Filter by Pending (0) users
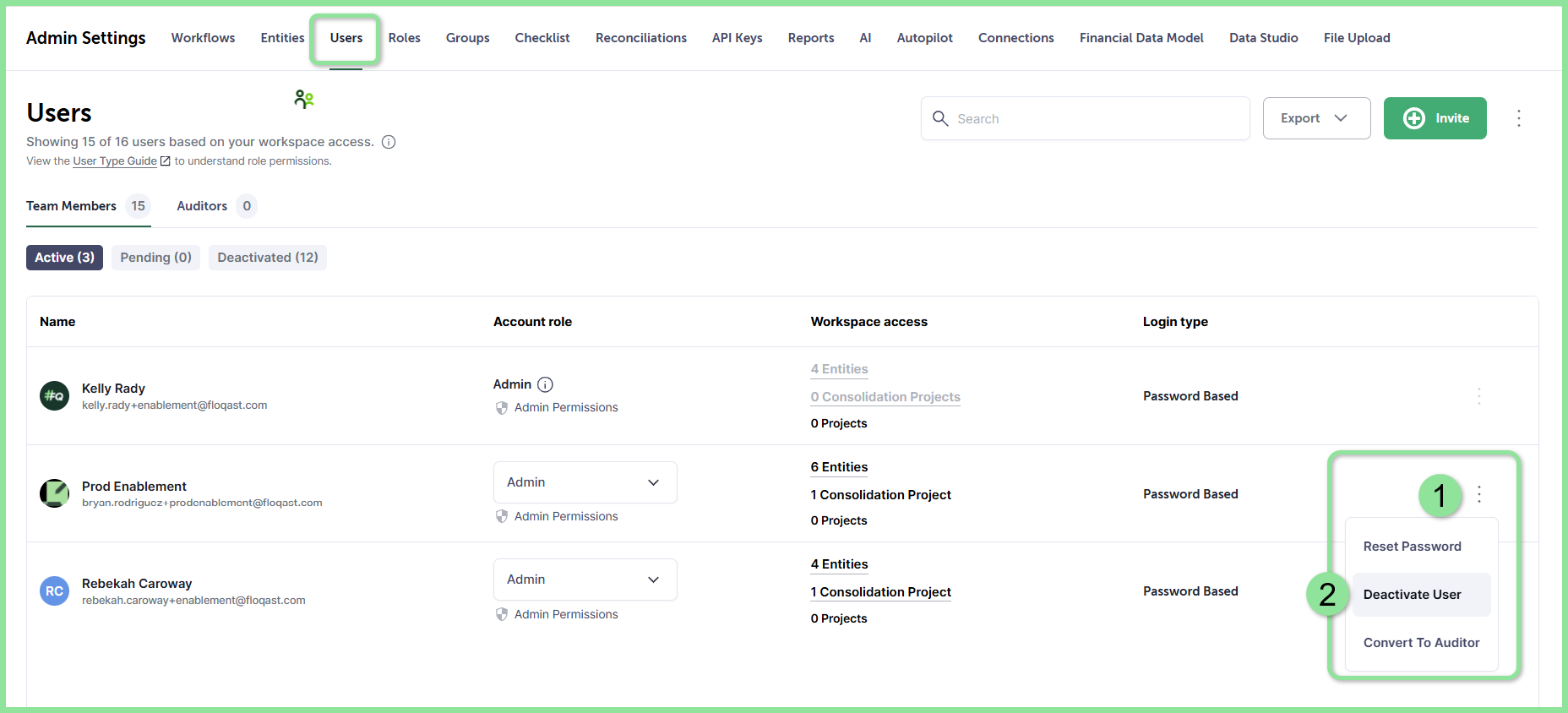This screenshot has width=1568, height=713. tap(155, 258)
